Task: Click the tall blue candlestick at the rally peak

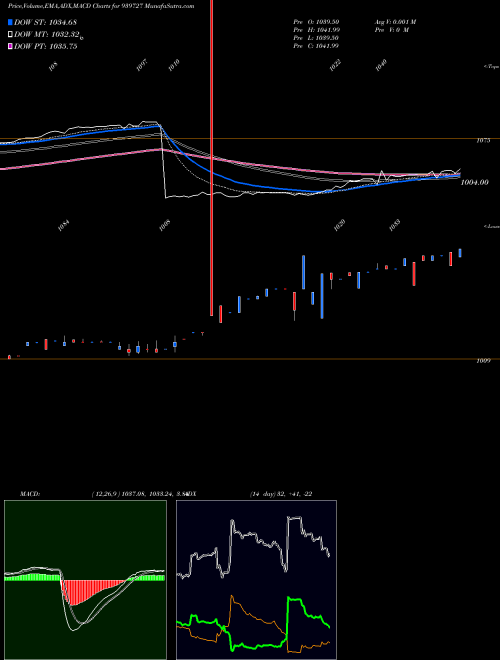Action: (x=303, y=272)
